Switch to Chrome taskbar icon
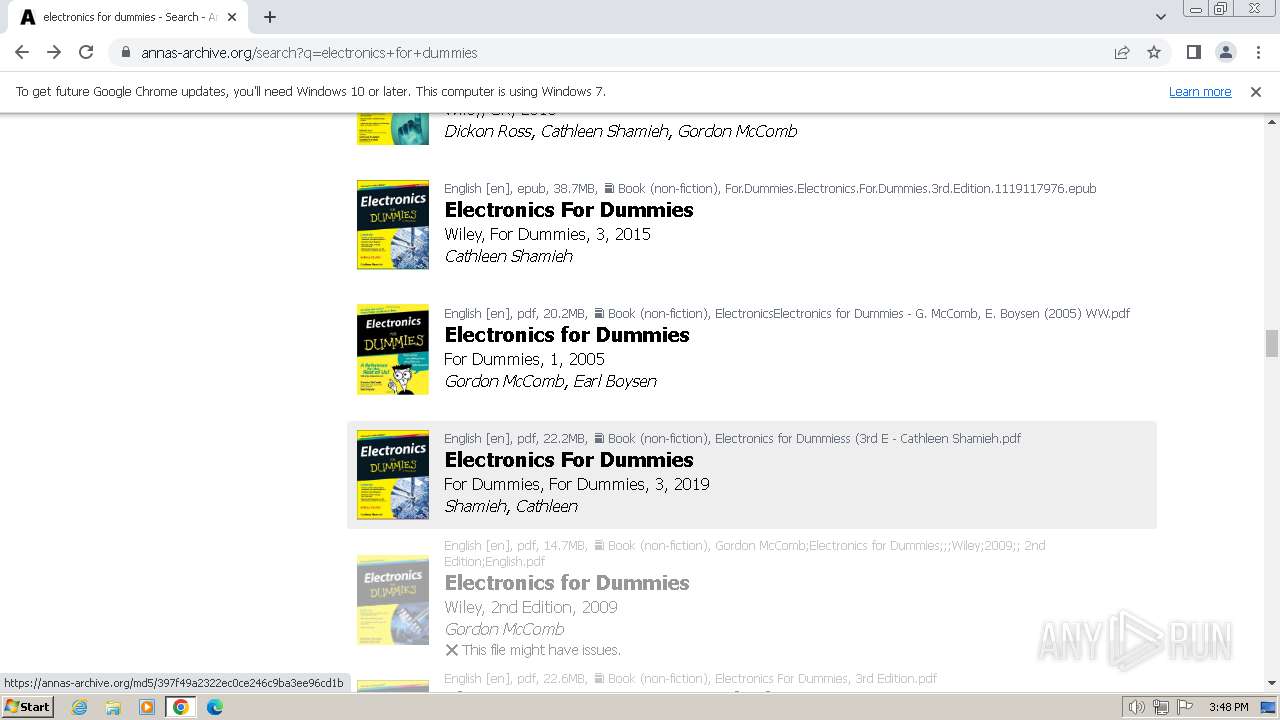This screenshot has width=1280, height=720. (x=181, y=707)
